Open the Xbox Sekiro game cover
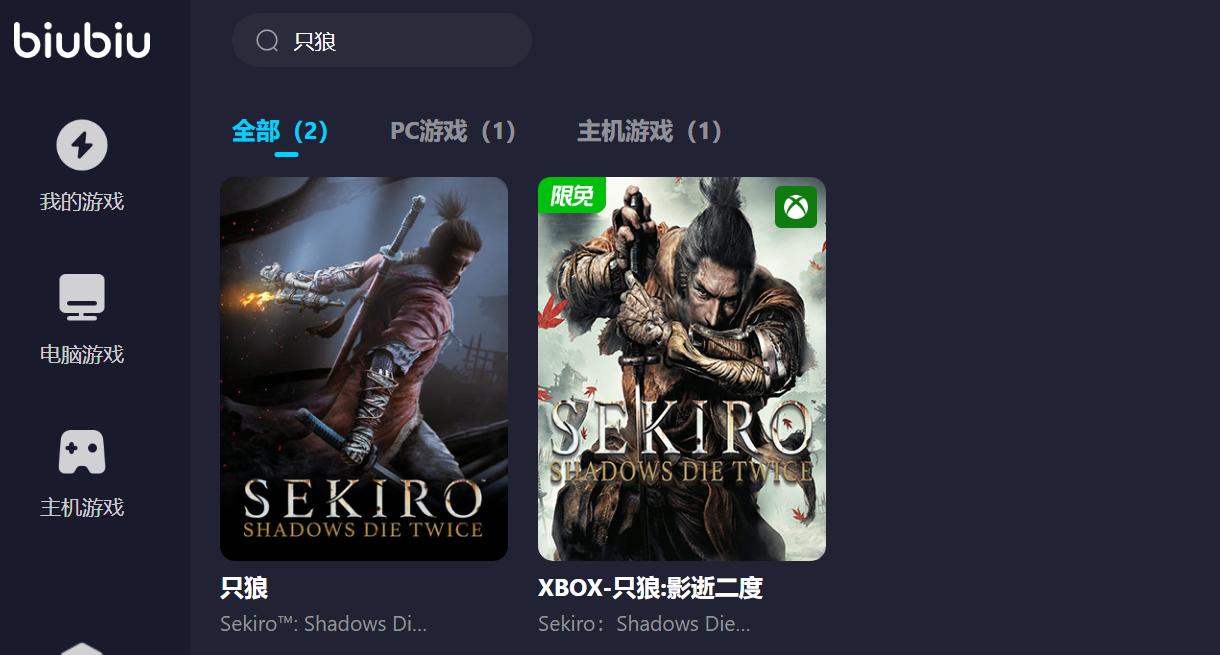Image resolution: width=1220 pixels, height=655 pixels. [x=682, y=369]
